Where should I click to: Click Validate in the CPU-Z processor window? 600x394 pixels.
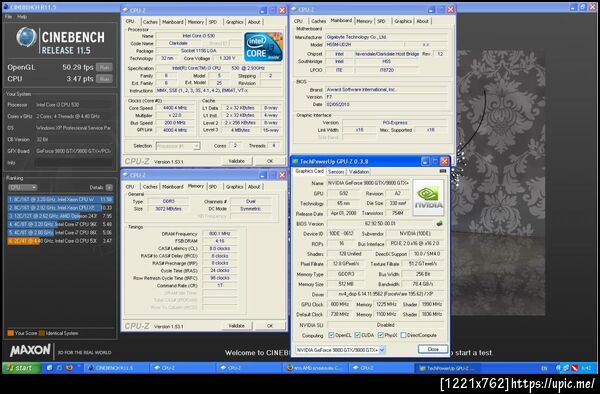236,161
